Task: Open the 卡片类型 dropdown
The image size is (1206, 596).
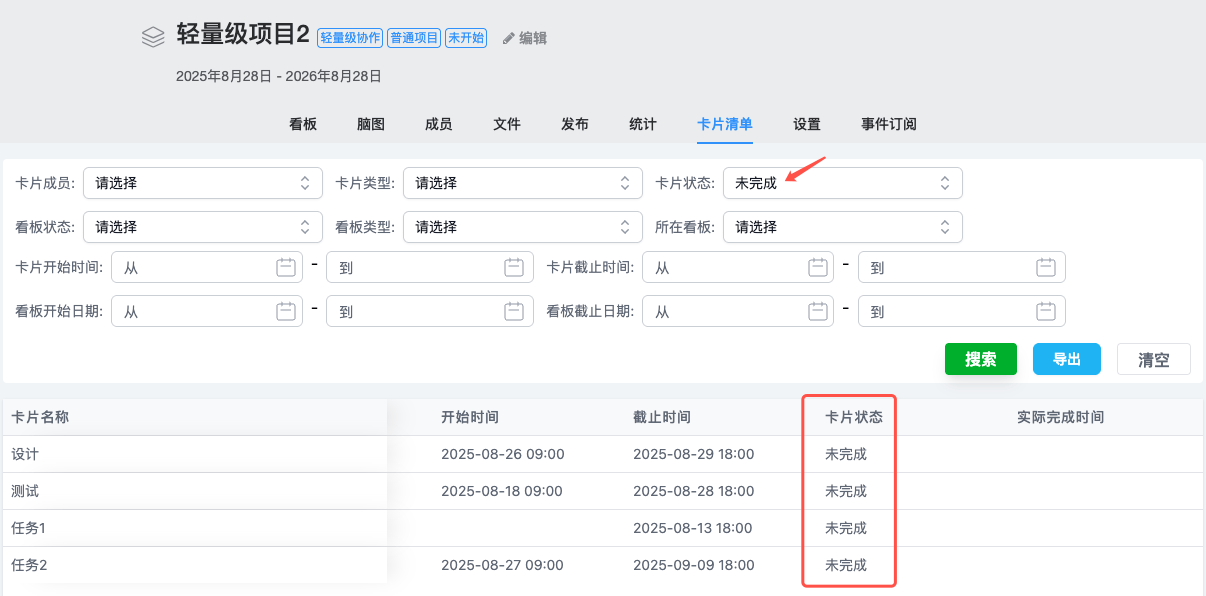Action: pos(523,183)
